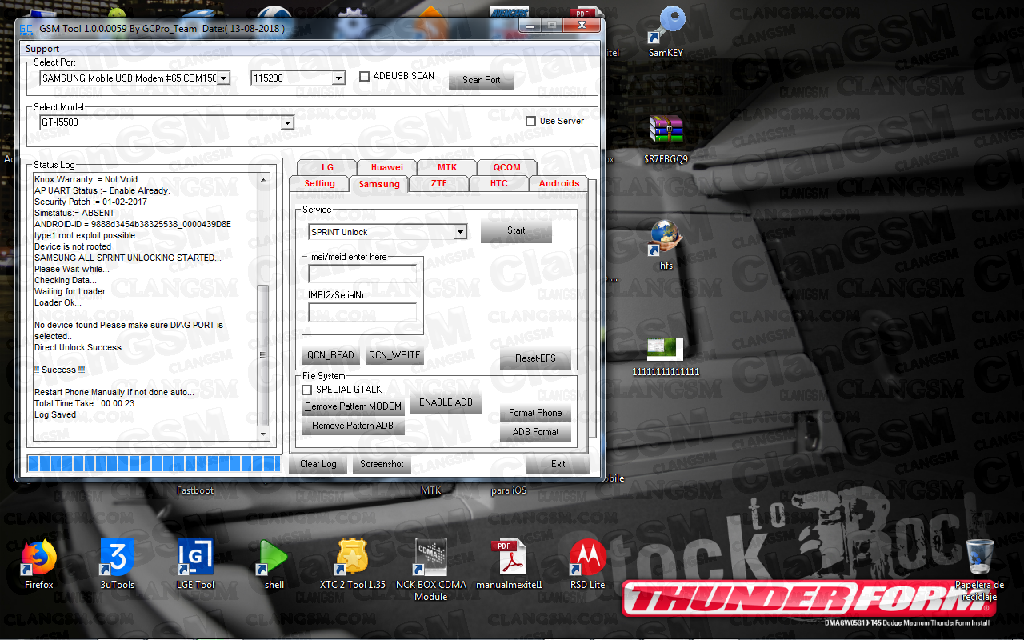
Task: Enable the ADBUSB SCAN checkbox
Action: [x=364, y=76]
